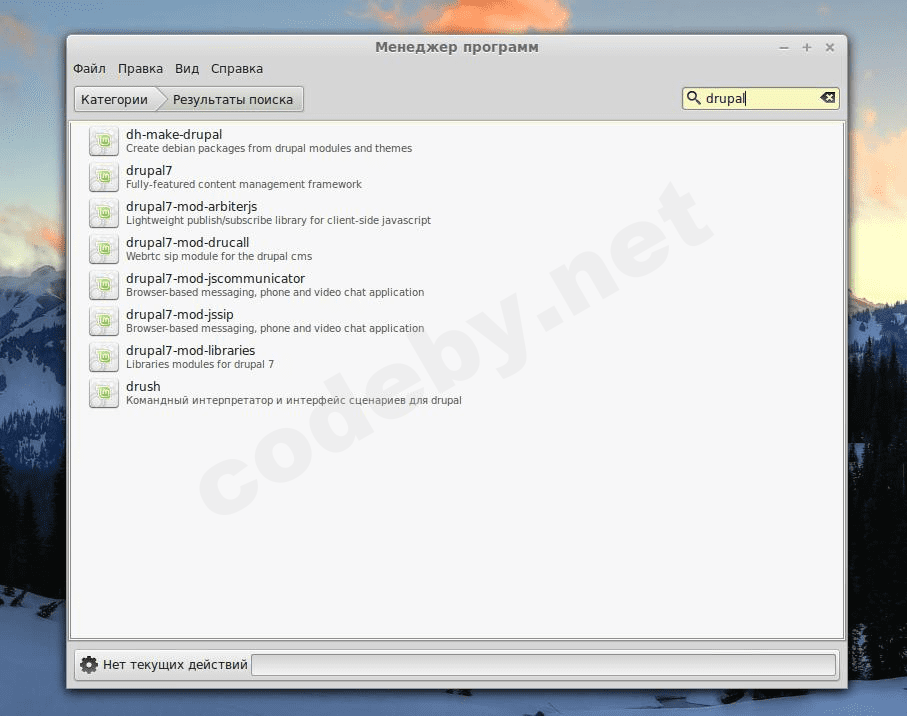Screen dimensions: 907x716
Task: Select drupal7-mod-arbiterjs title text
Action: 191,206
